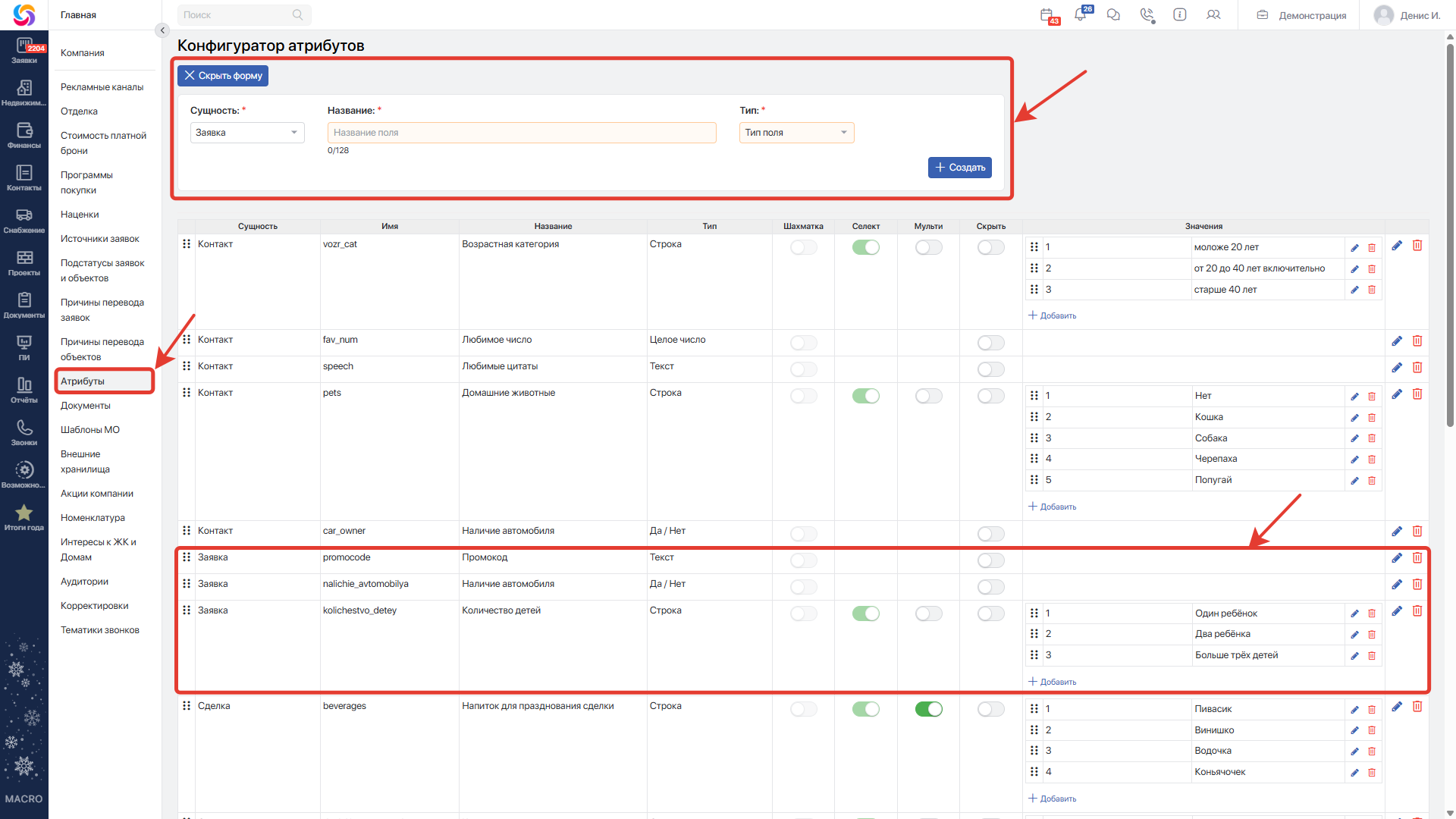Delete the promocode attribute with trash icon
The width and height of the screenshot is (1456, 819).
(1417, 558)
